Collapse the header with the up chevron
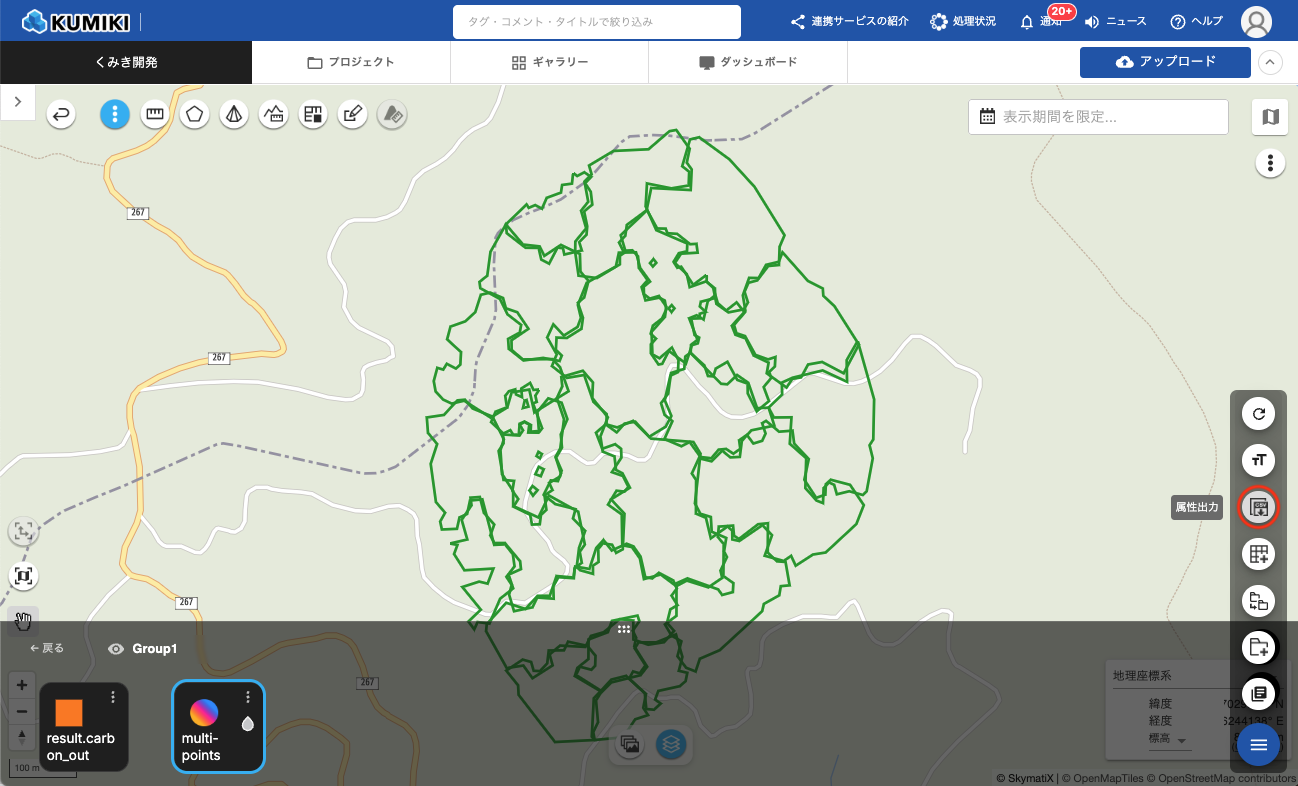This screenshot has width=1298, height=786. 1269,62
